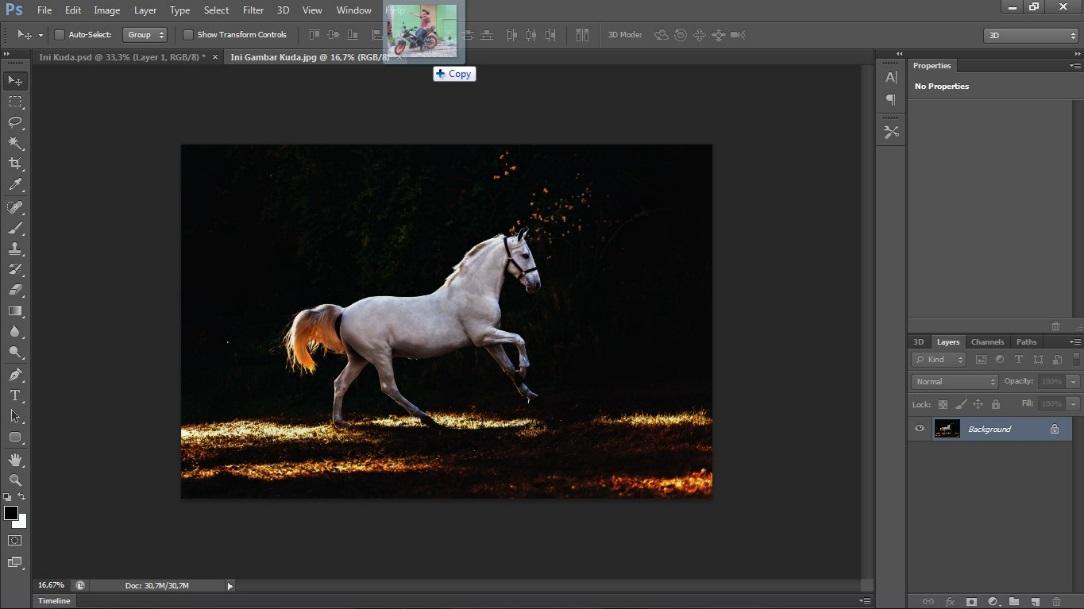Viewport: 1084px width, 609px height.
Task: Hide the Background layer eye
Action: pyautogui.click(x=919, y=429)
